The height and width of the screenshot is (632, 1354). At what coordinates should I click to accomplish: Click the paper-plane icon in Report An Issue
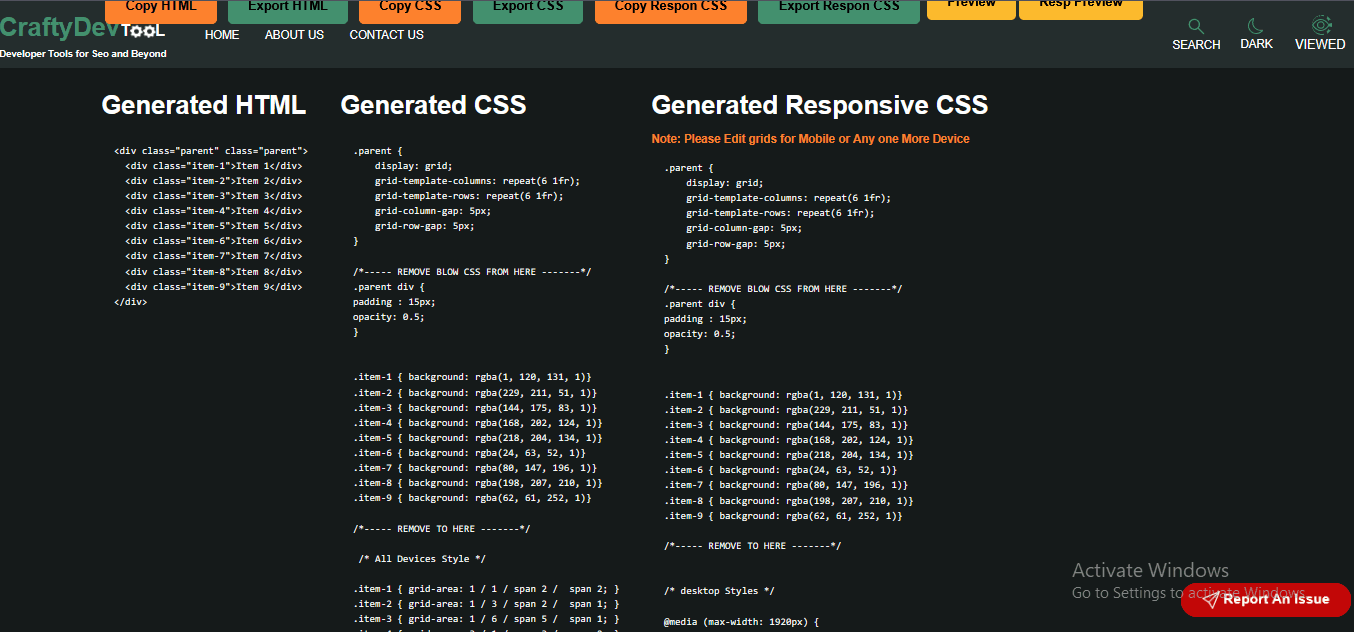point(1210,600)
